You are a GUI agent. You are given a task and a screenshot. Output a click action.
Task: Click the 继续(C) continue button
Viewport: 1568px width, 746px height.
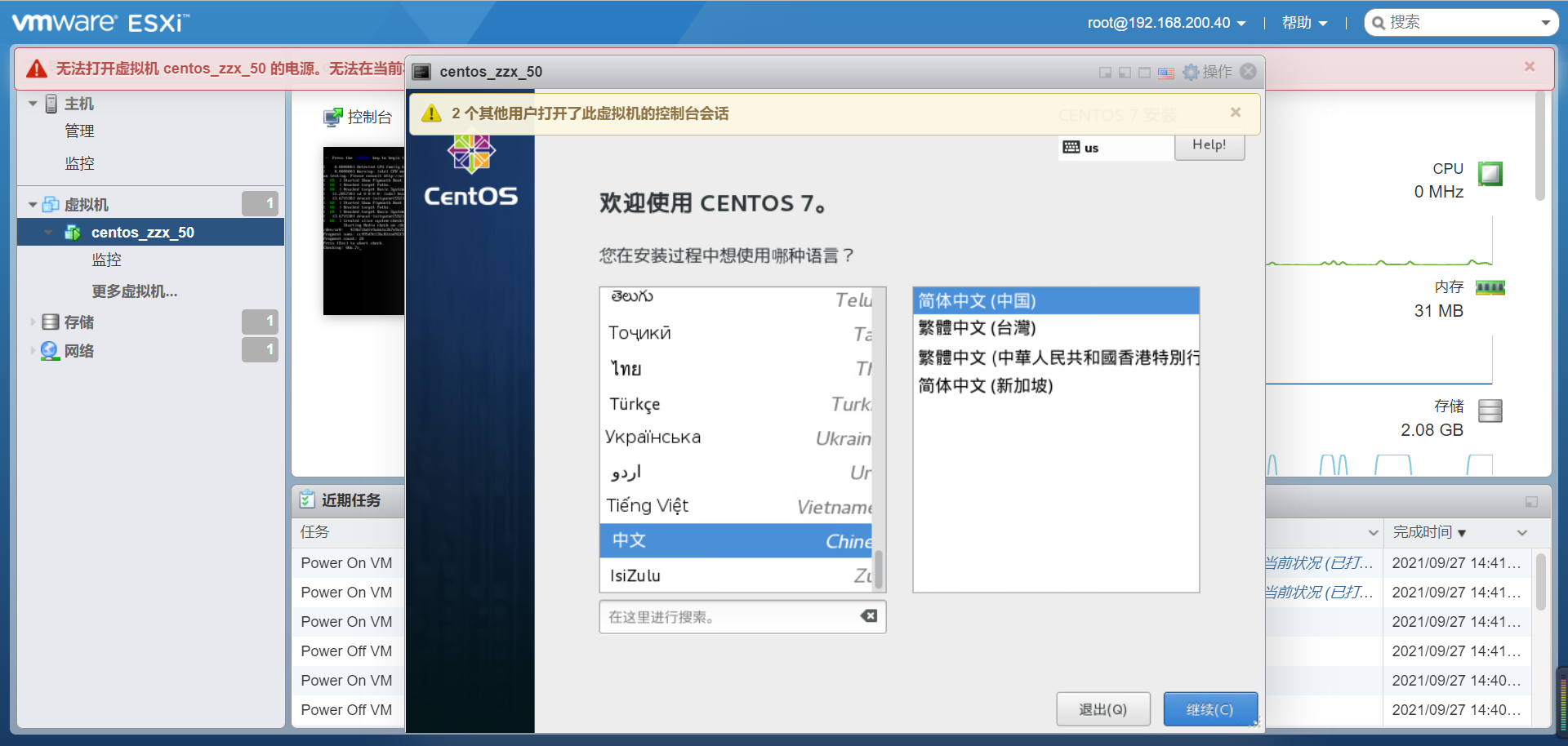(1210, 709)
